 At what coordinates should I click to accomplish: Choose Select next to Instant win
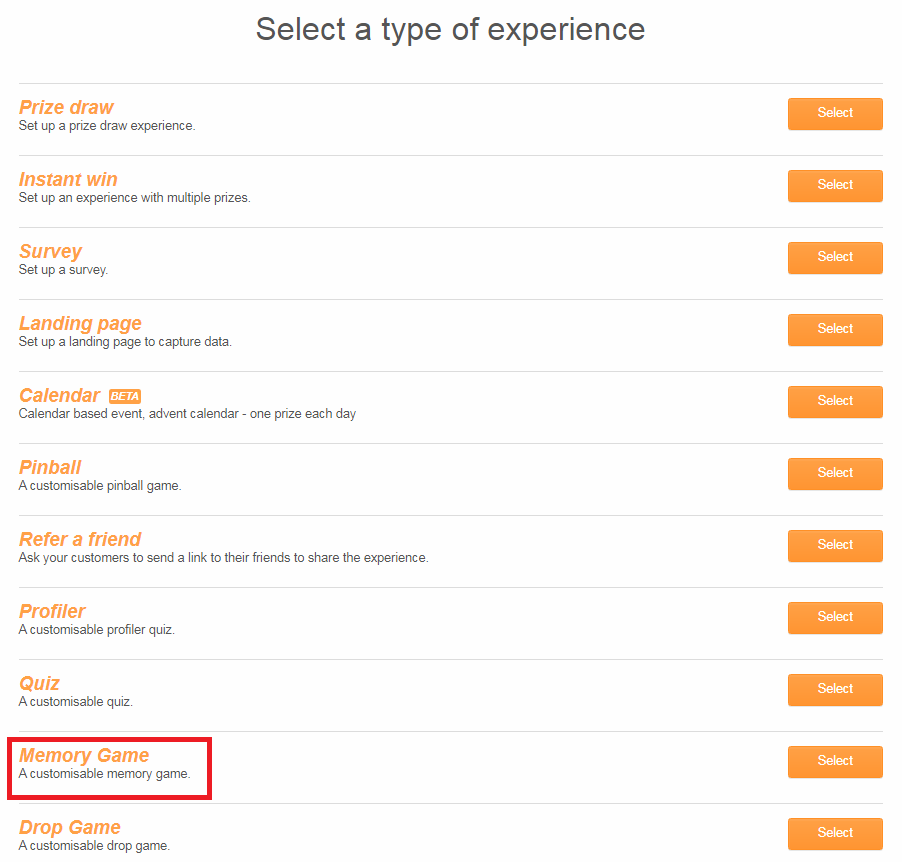[x=834, y=185]
